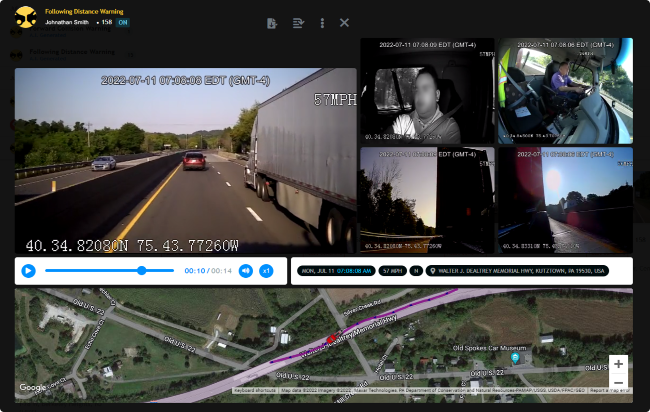Select the bottom-right sun-glare camera thumbnail
Image resolution: width=650 pixels, height=412 pixels.
coord(565,200)
